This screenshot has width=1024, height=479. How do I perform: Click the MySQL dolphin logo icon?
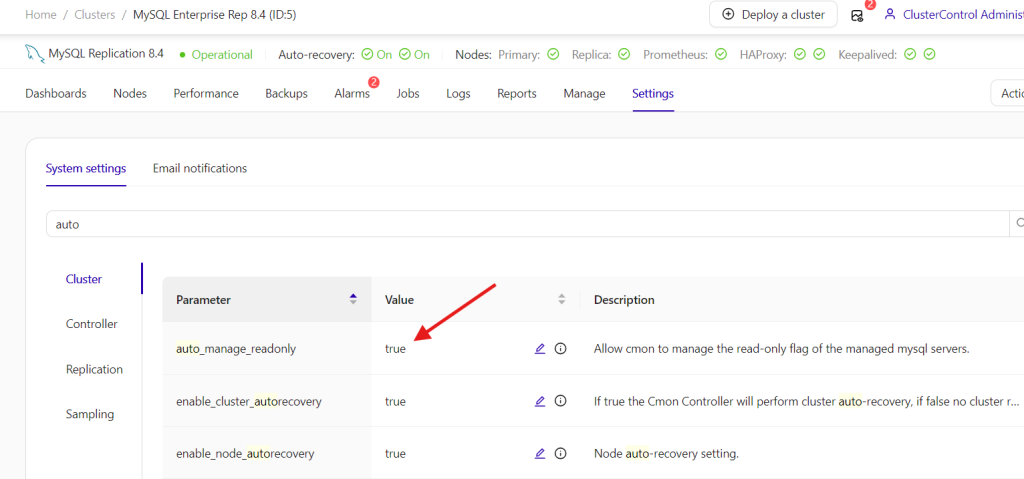pos(35,54)
